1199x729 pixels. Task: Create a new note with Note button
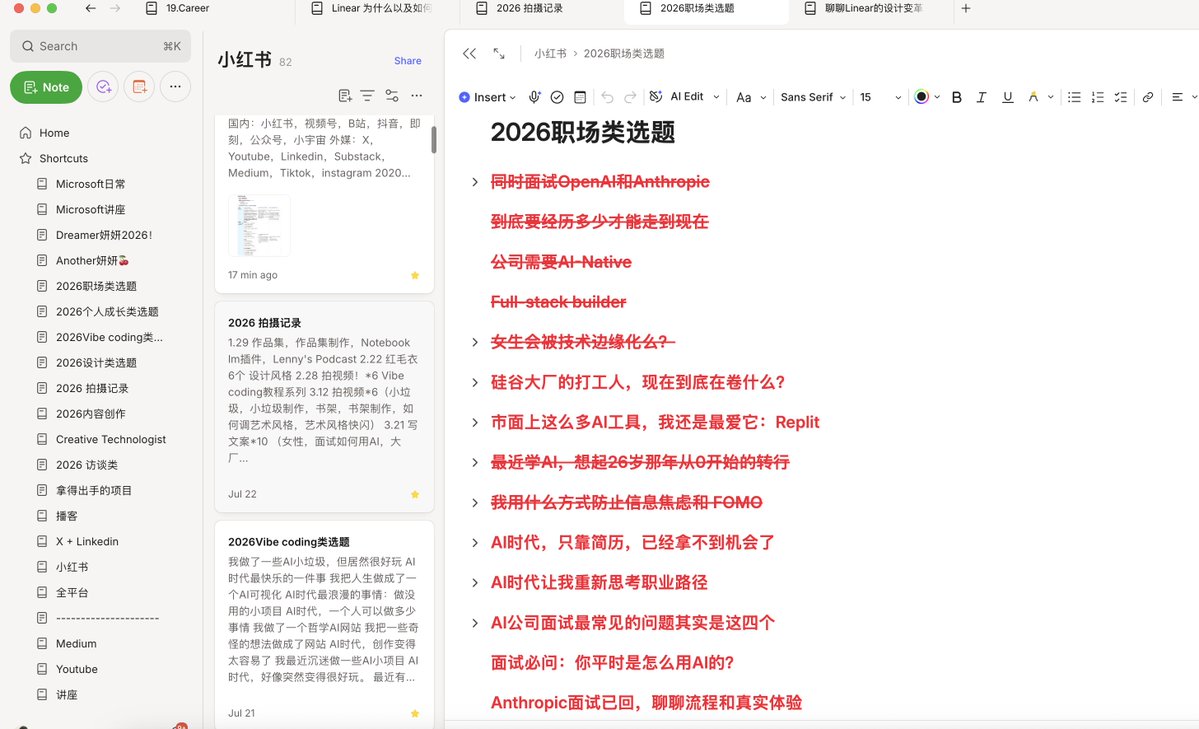(46, 87)
